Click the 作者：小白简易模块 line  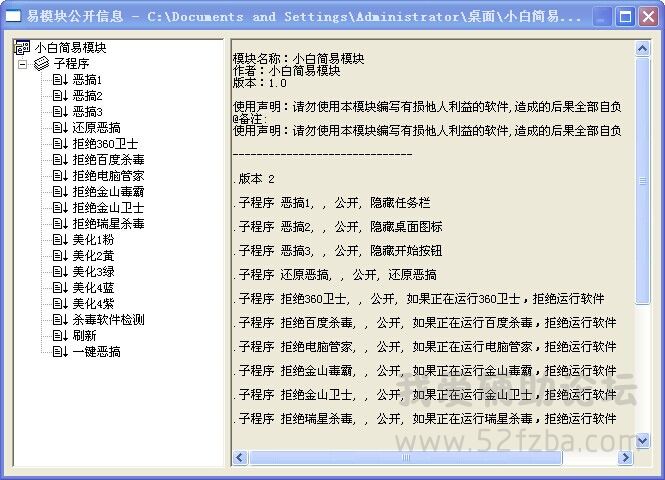coord(287,70)
